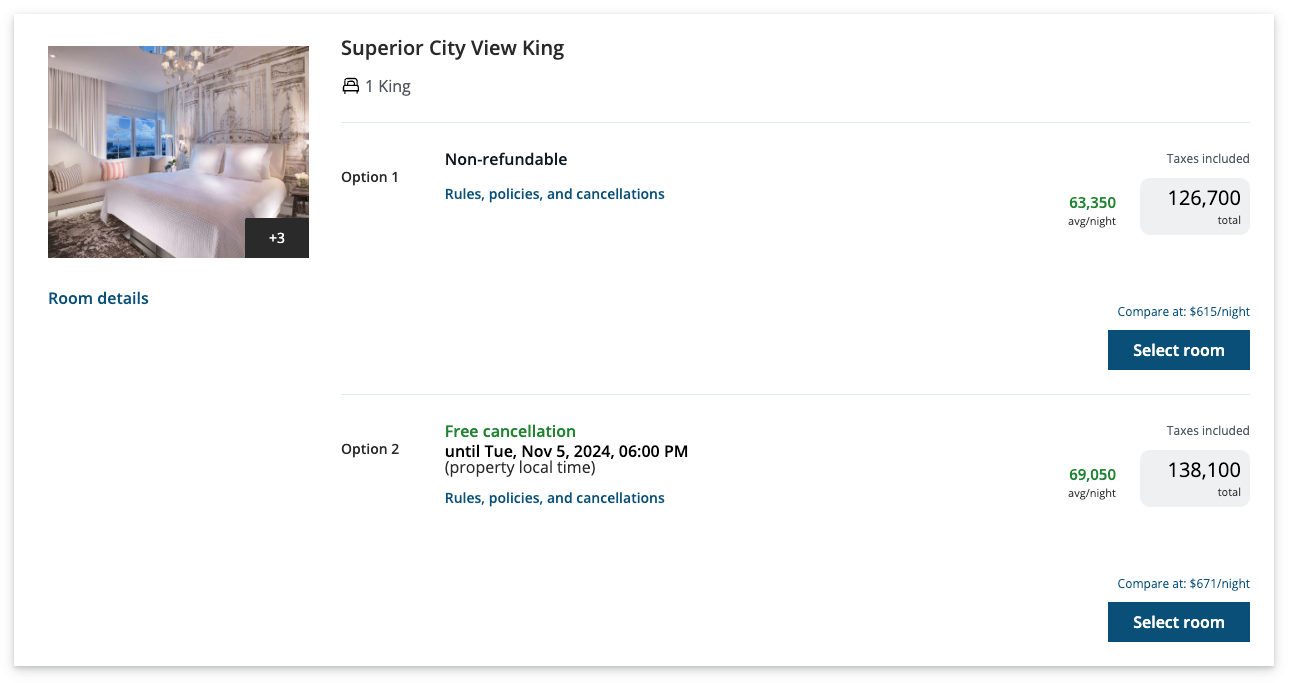The image size is (1307, 683).
Task: Click the 69,050 avg/night price
Action: [x=1092, y=475]
